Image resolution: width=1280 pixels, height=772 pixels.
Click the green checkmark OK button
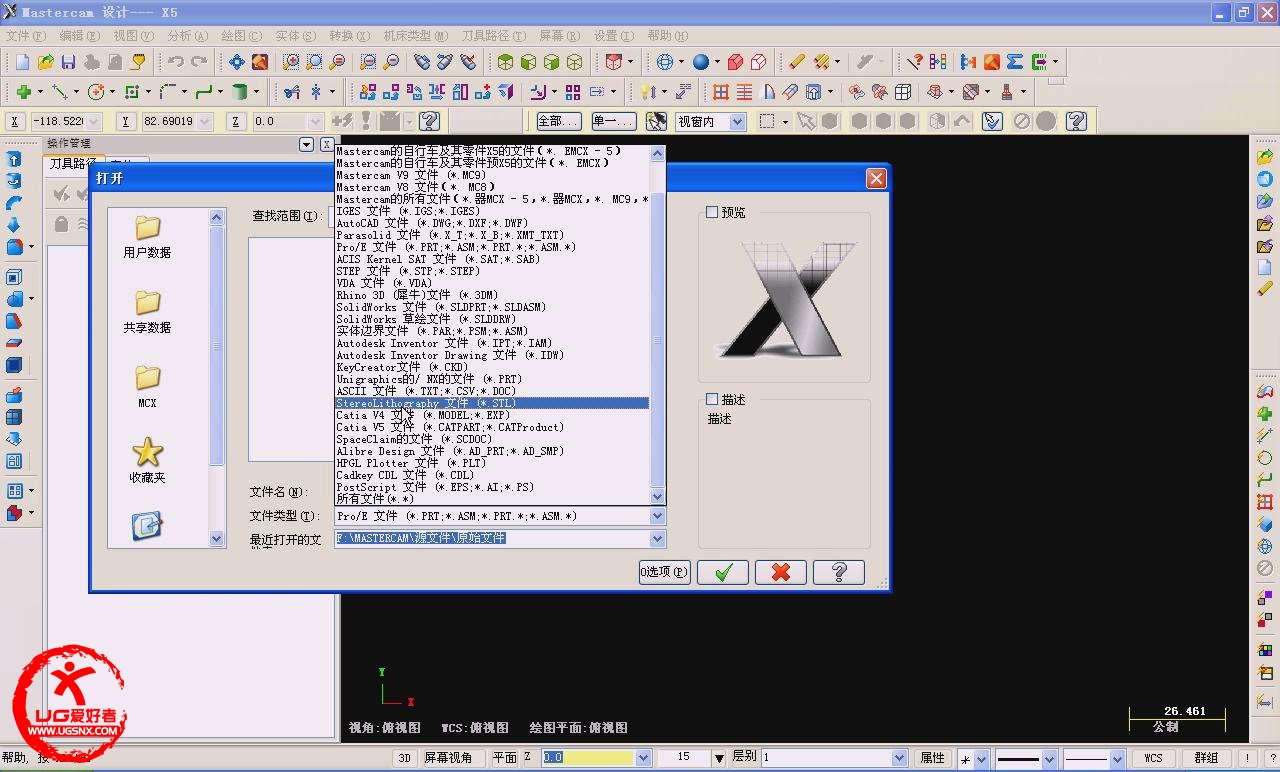pos(723,572)
